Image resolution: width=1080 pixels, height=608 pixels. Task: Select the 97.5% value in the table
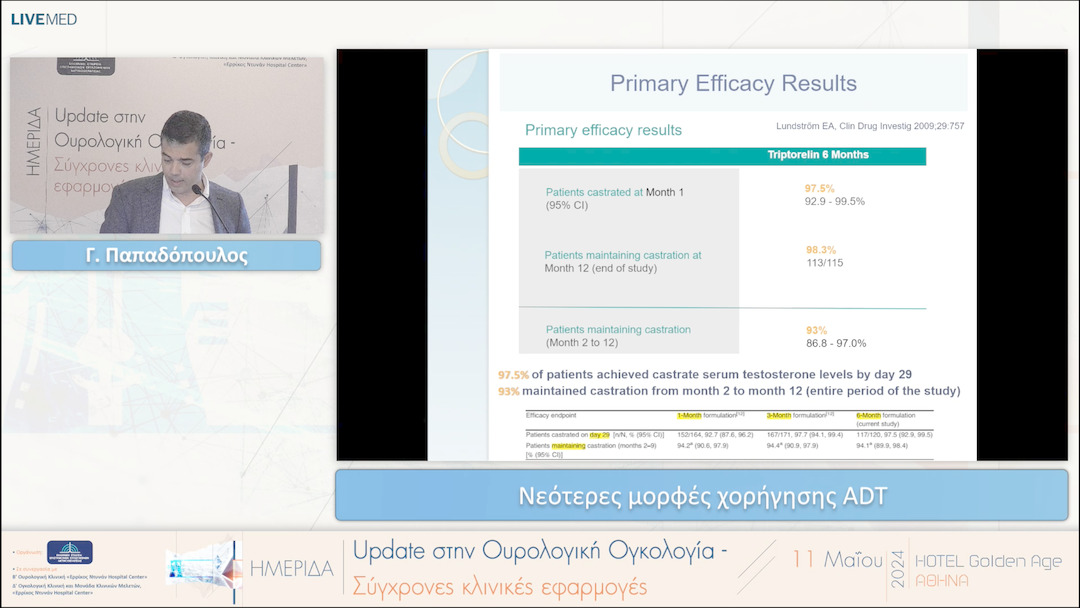click(819, 188)
